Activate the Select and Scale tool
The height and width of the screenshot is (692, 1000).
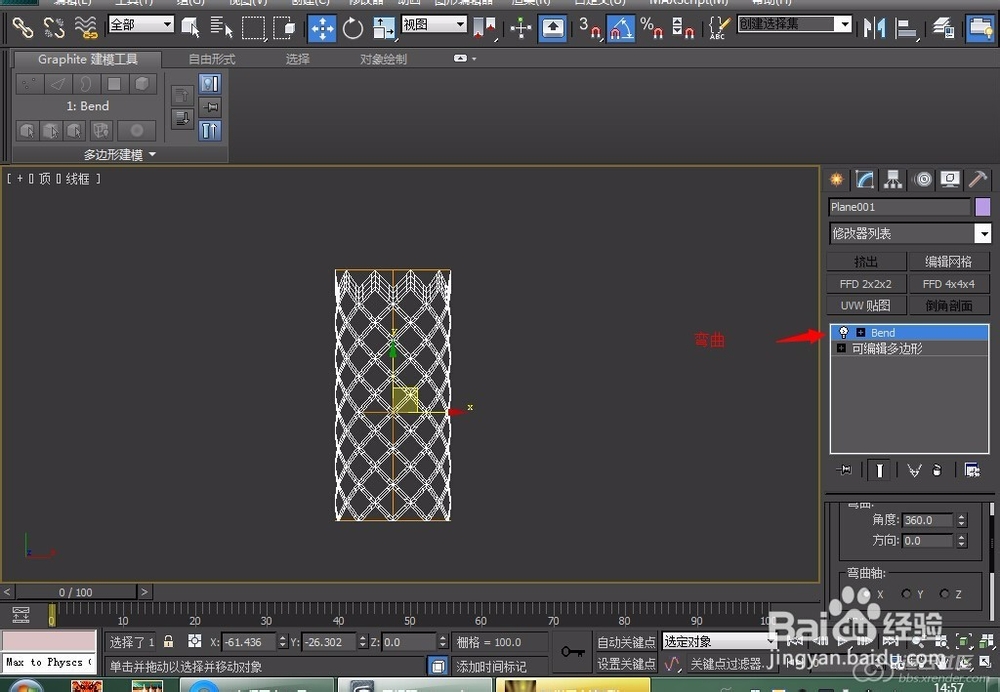point(383,28)
